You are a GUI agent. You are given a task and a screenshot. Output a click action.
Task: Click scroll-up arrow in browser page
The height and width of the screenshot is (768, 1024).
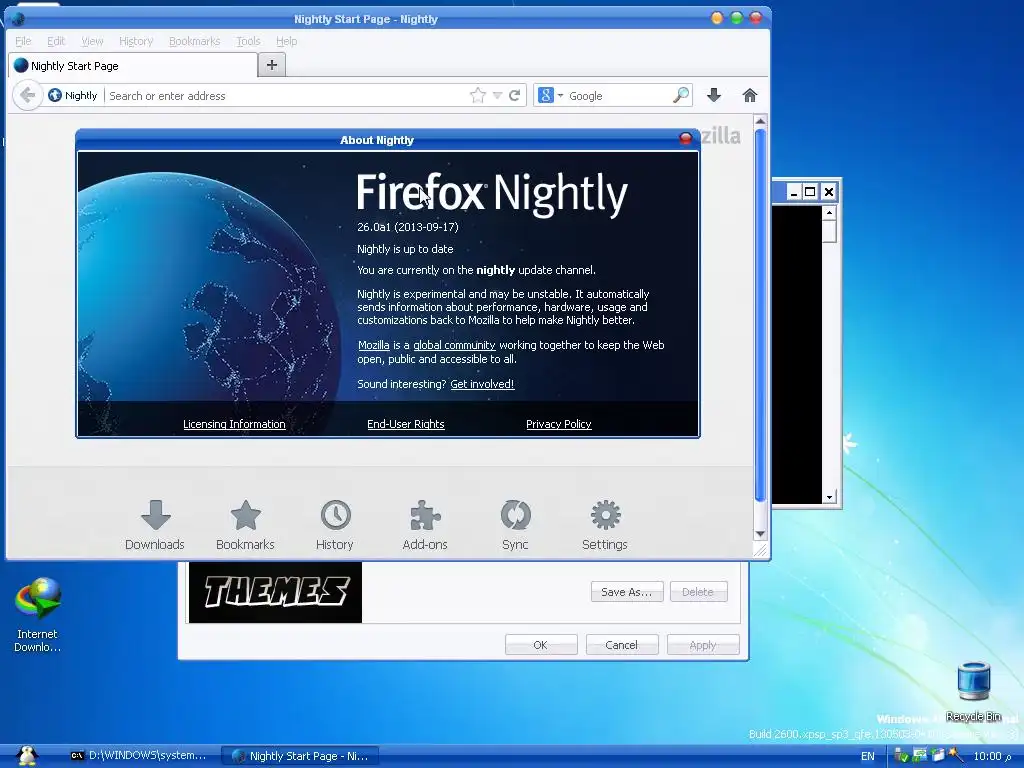click(x=760, y=121)
